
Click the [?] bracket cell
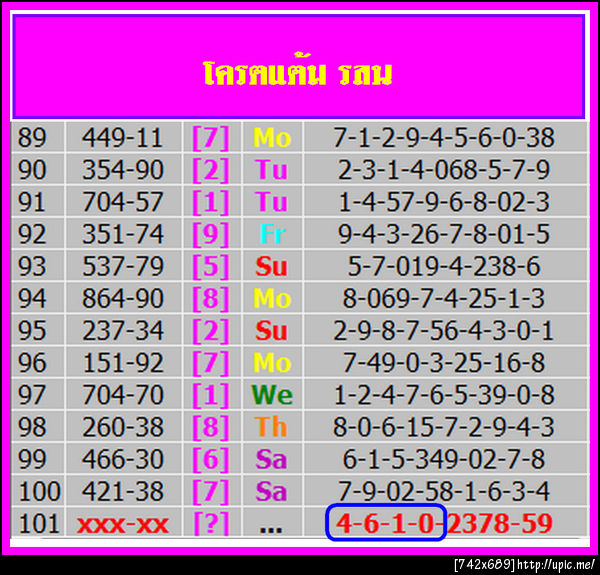[211, 523]
